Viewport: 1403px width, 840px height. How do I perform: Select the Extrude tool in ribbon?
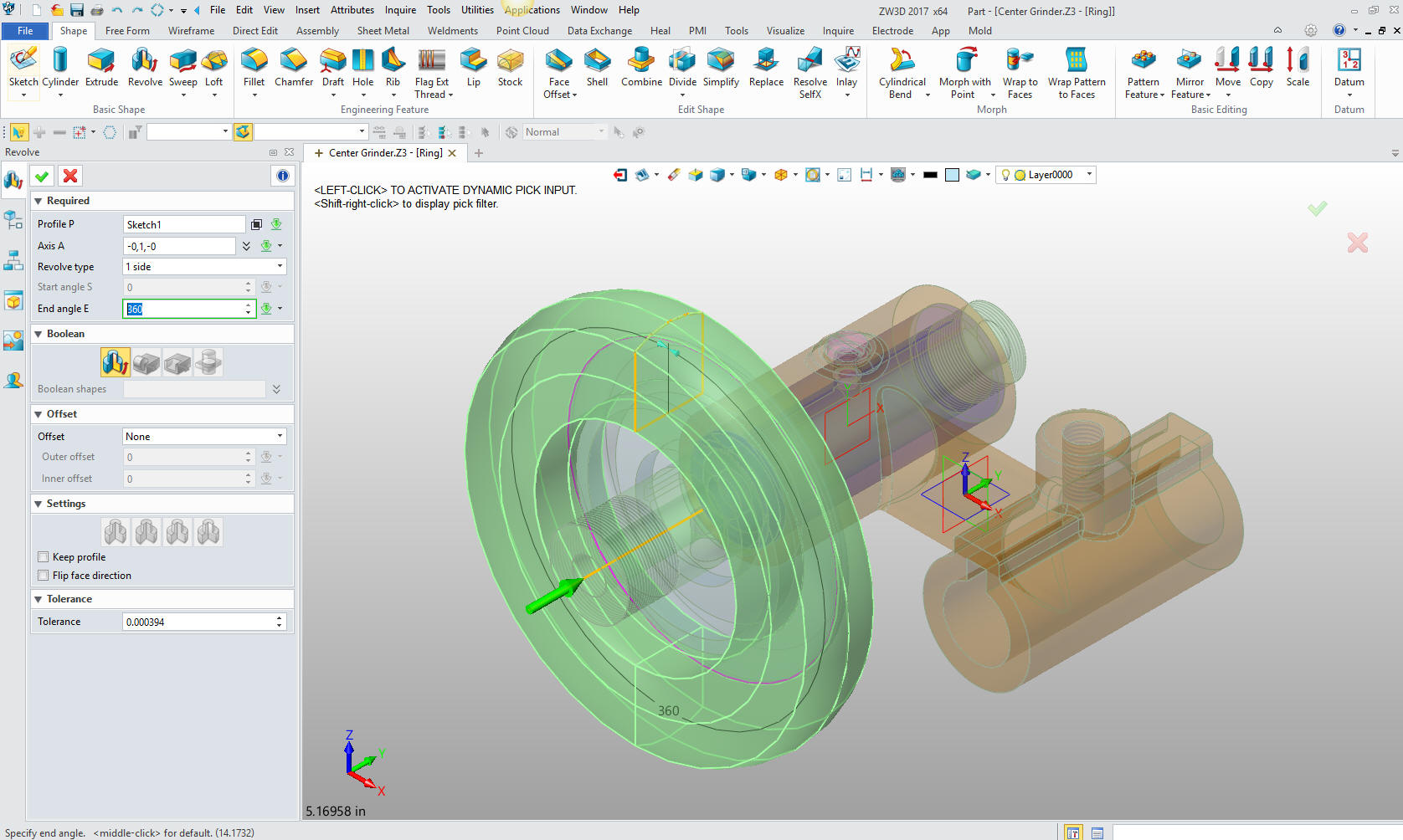101,67
